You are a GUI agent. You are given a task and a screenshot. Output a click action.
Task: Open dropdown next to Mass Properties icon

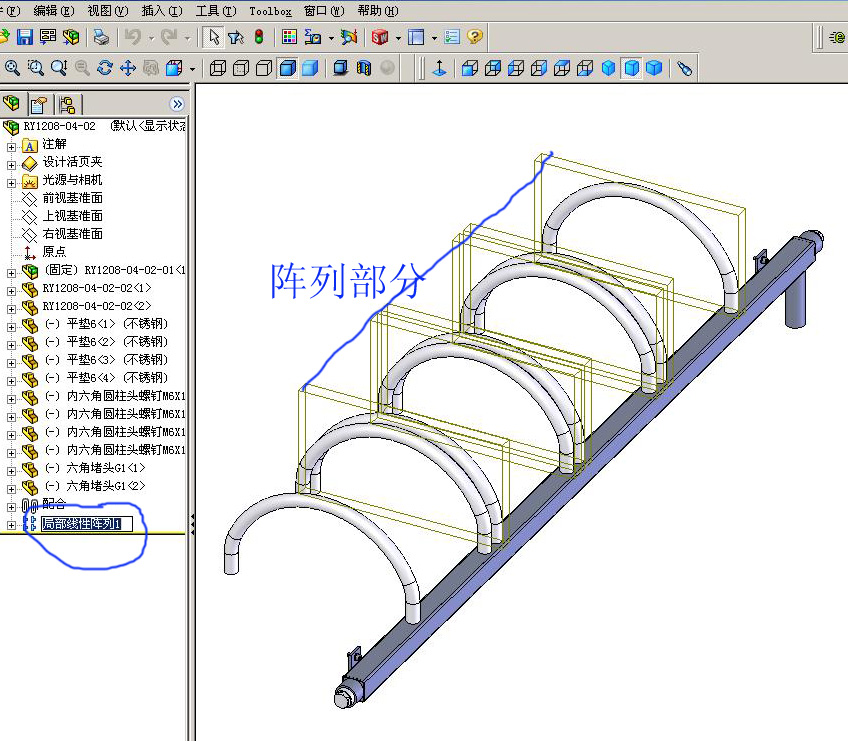331,38
